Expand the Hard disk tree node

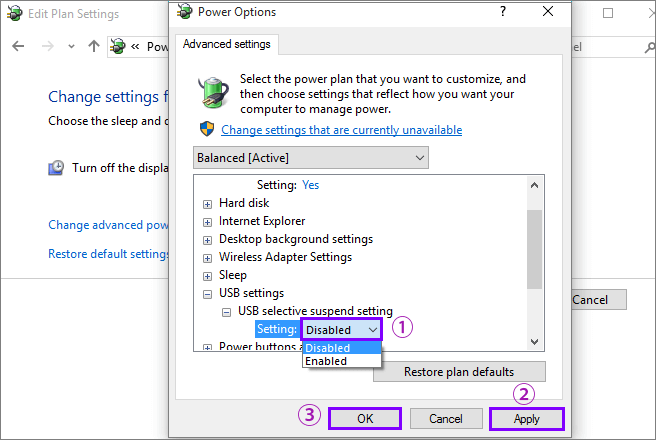[x=207, y=203]
